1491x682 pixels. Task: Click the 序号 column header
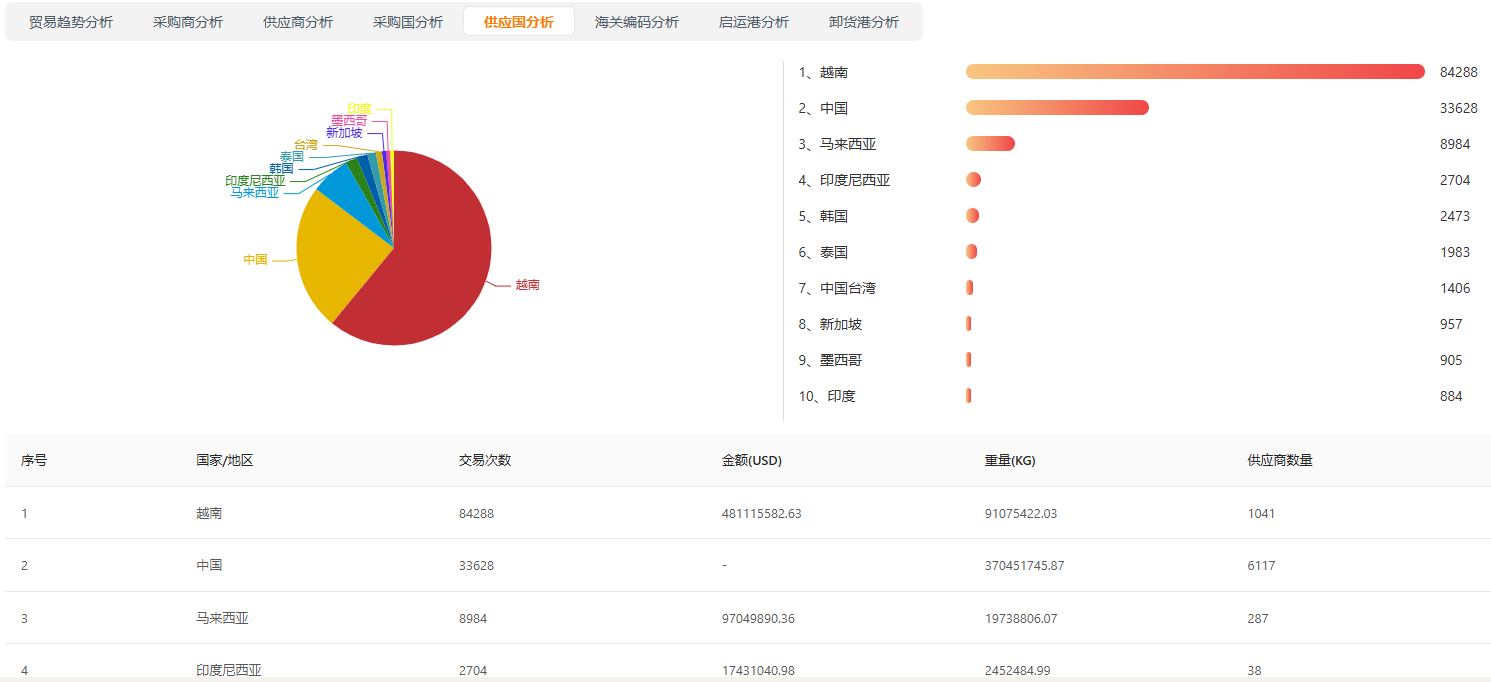pyautogui.click(x=34, y=461)
